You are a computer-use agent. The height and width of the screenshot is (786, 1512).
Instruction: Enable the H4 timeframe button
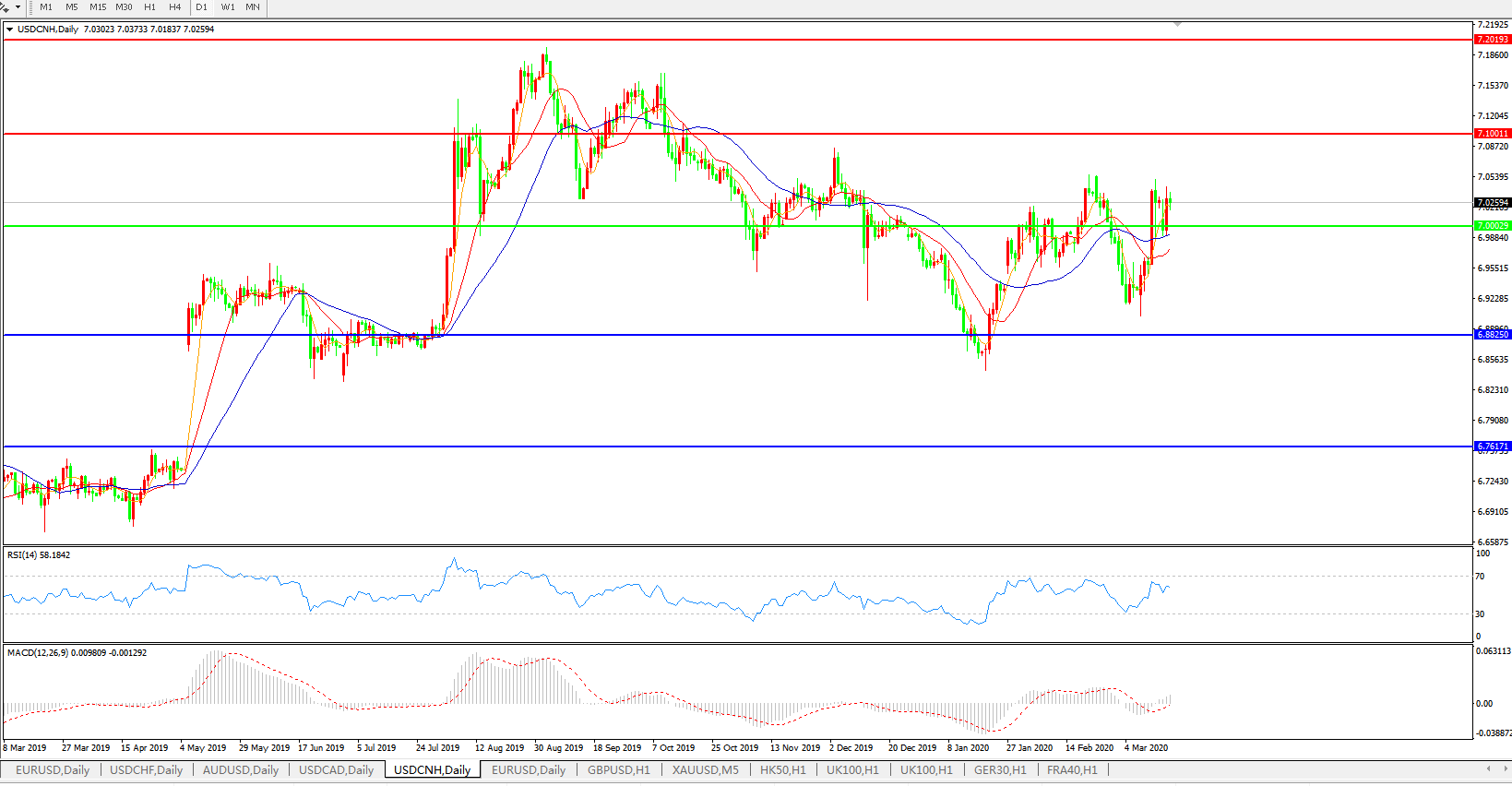point(175,7)
